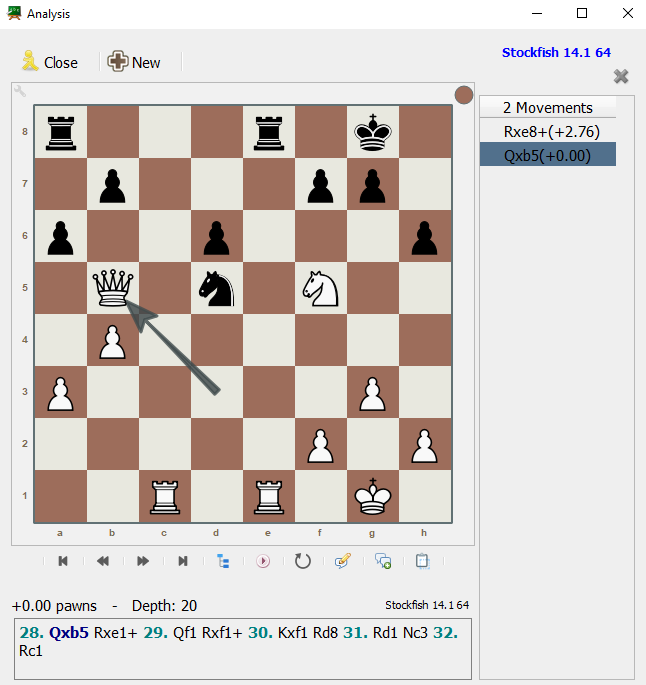This screenshot has height=685, width=646.
Task: Click the +0.00 pawns evaluation text
Action: point(54,606)
